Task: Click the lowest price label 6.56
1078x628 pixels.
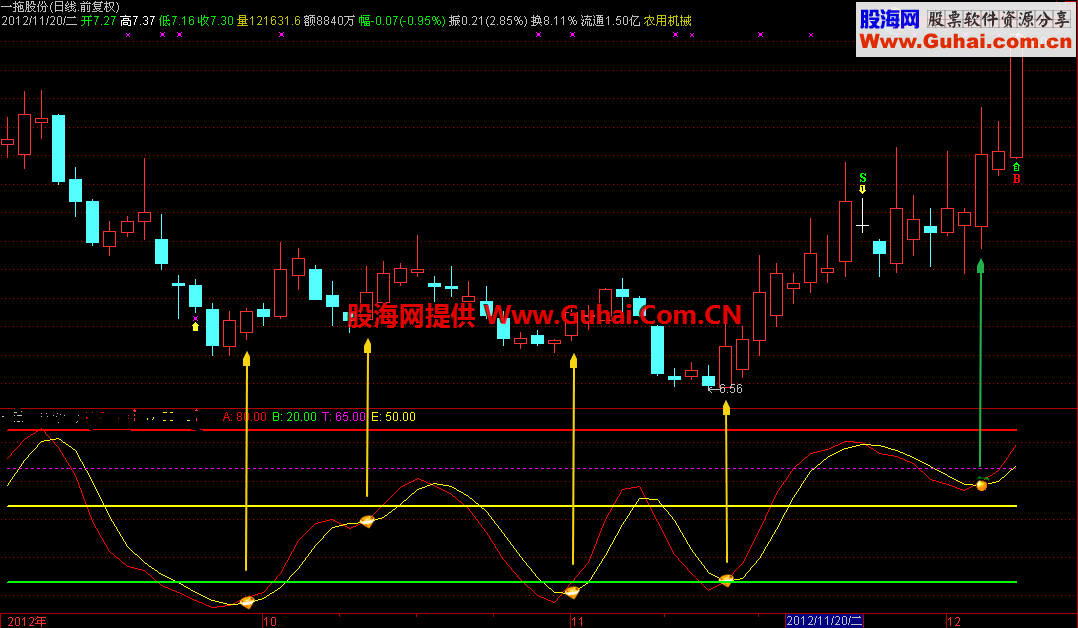Action: pos(730,389)
